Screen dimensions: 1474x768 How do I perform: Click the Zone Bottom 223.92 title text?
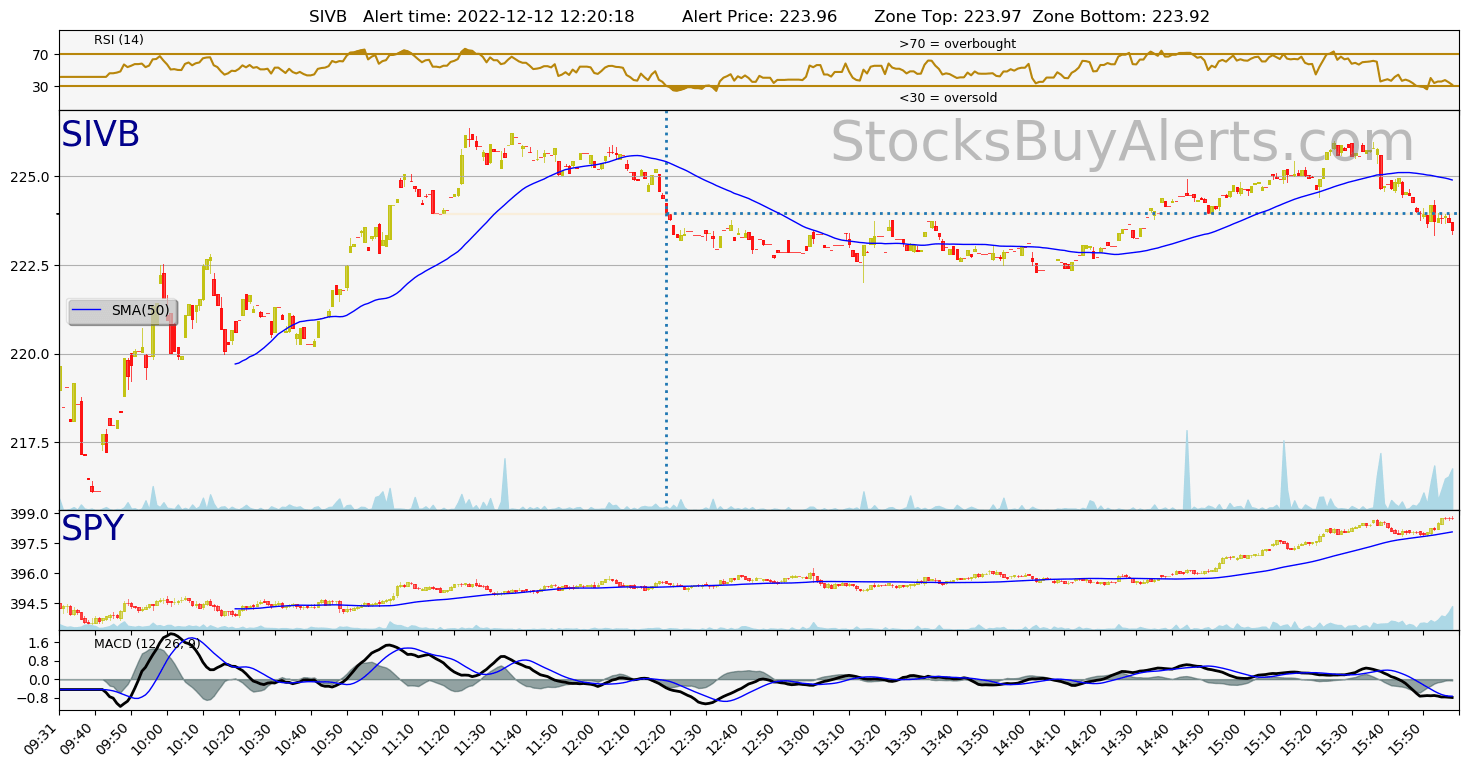click(x=1121, y=16)
